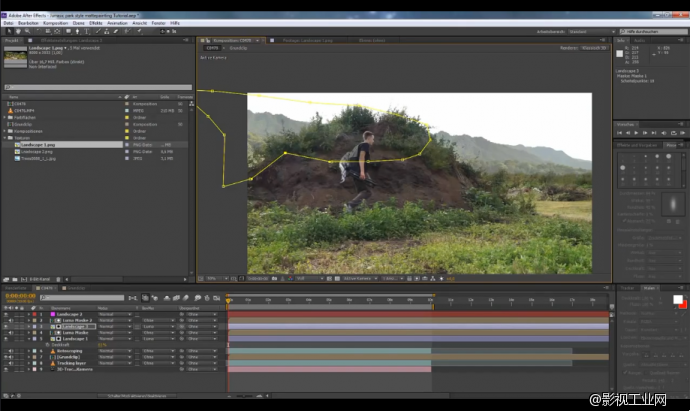Click the motion blur enable icon in timeline
Image resolution: width=690 pixels, height=411 pixels.
click(186, 298)
